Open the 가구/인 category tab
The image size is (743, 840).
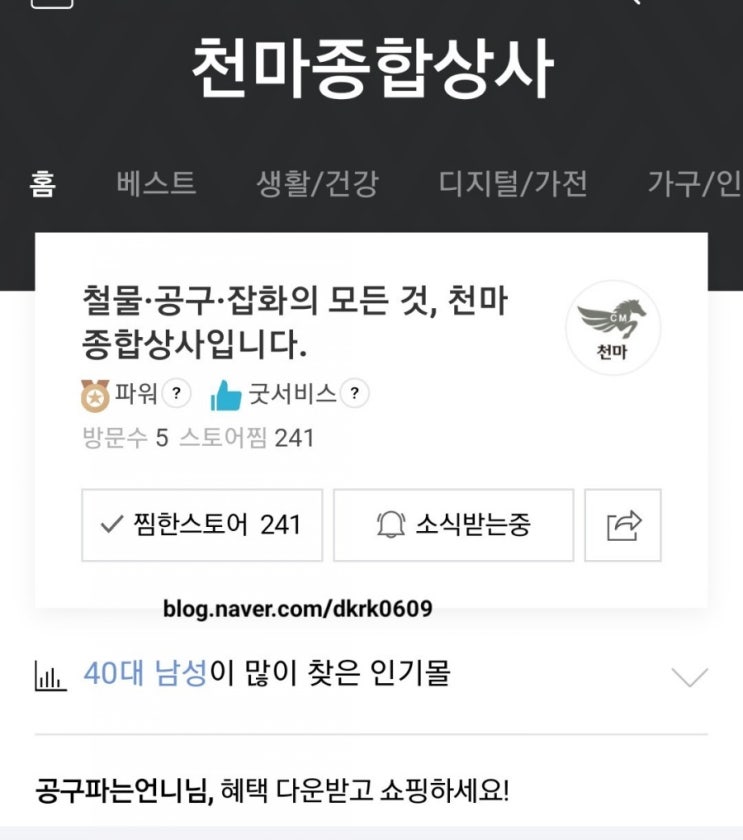pyautogui.click(x=695, y=183)
